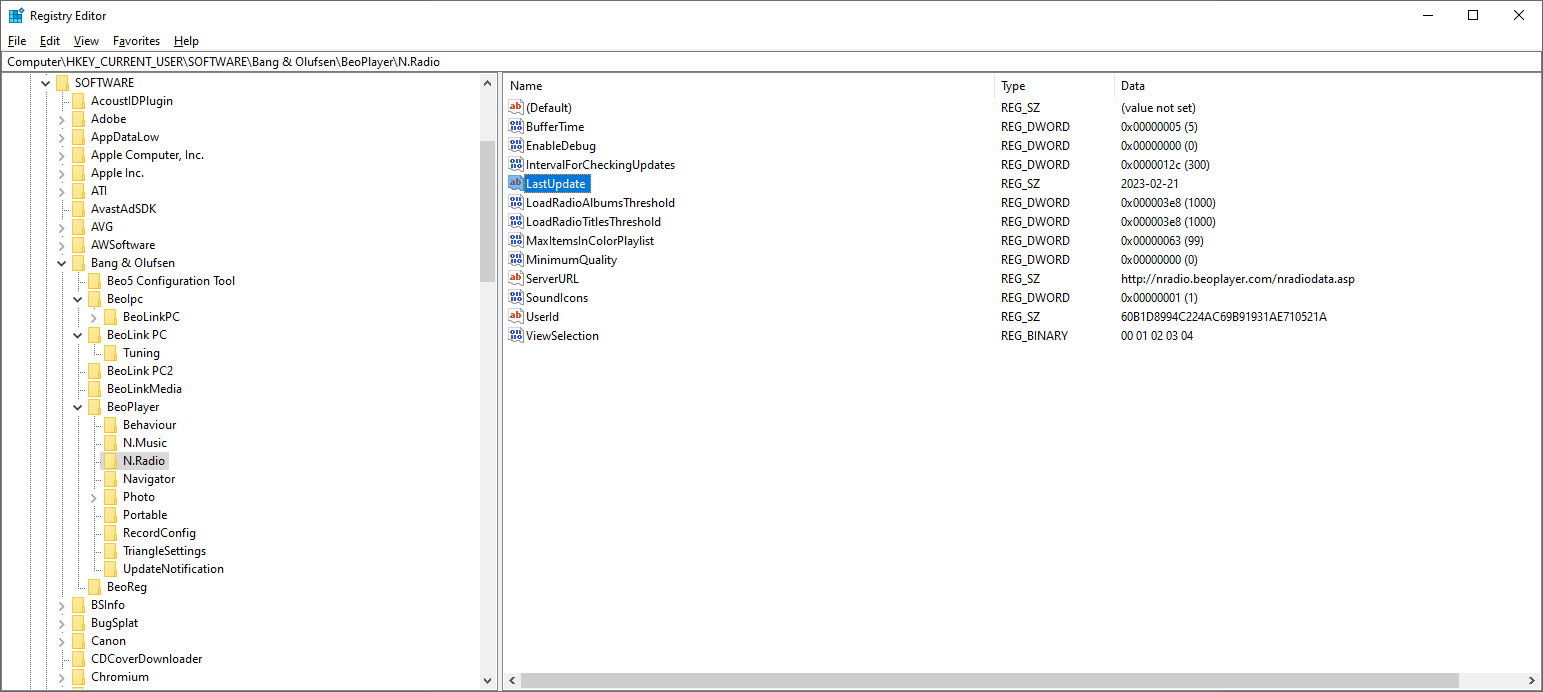Image resolution: width=1543 pixels, height=692 pixels.
Task: Open the Edit menu
Action: [50, 41]
